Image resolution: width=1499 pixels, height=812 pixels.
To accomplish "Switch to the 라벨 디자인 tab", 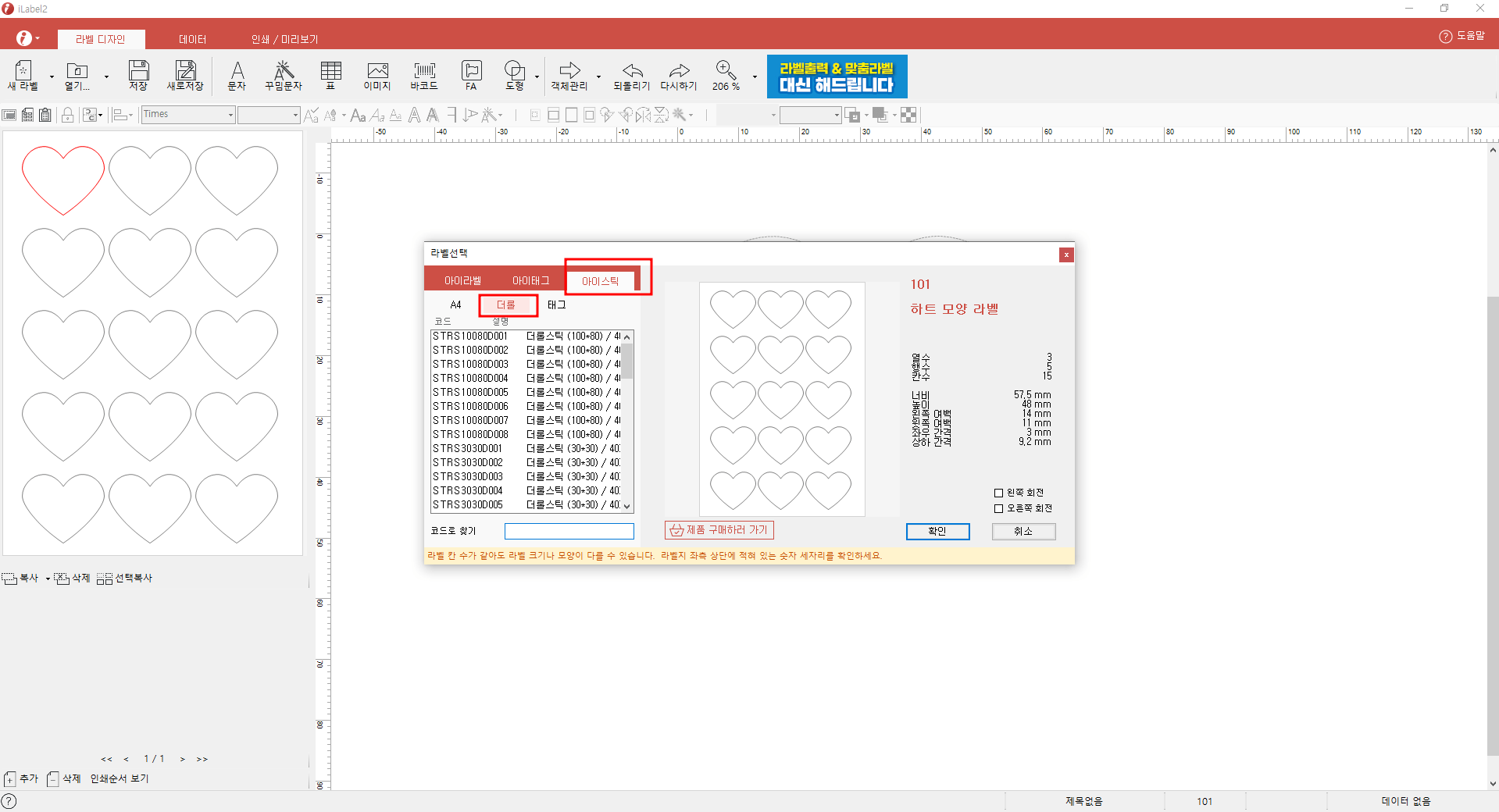I will tap(100, 39).
